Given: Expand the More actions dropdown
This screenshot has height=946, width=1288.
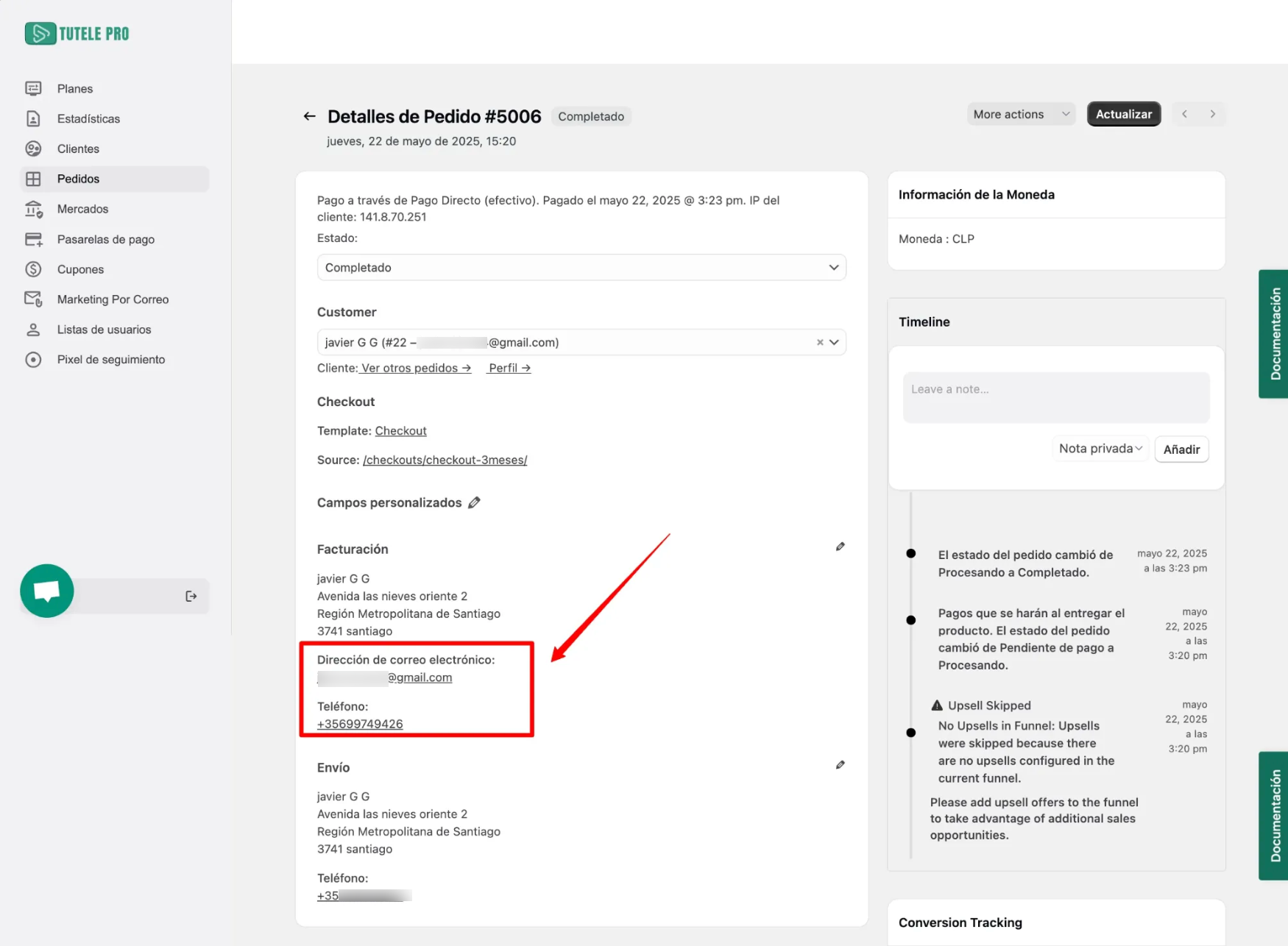Looking at the screenshot, I should 1020,114.
